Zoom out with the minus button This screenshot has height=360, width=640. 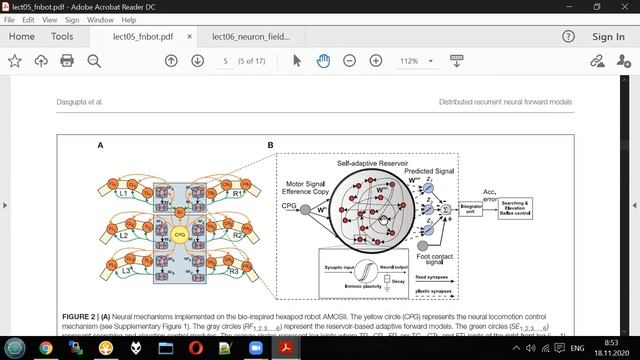click(349, 61)
